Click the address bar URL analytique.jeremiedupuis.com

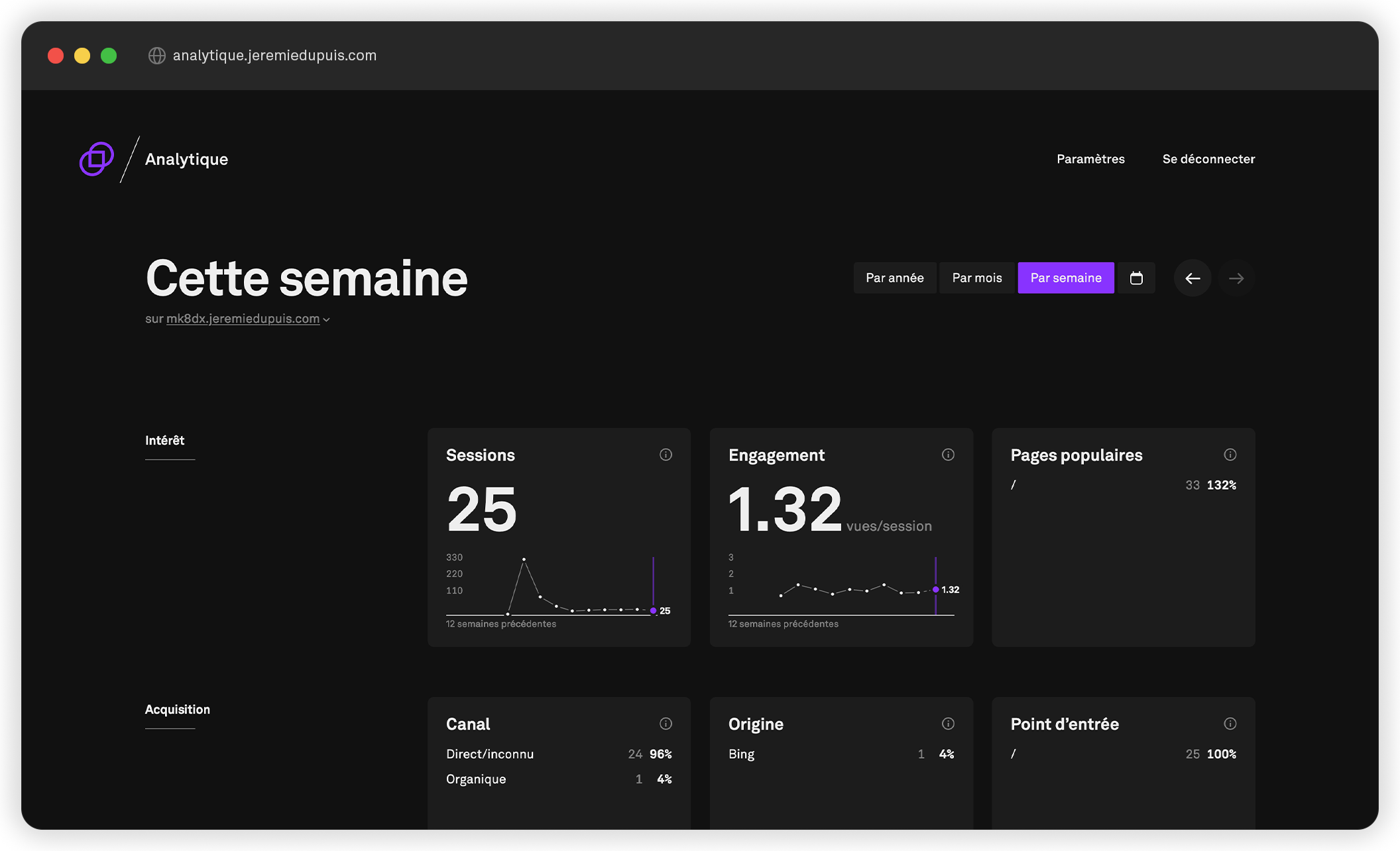coord(274,56)
